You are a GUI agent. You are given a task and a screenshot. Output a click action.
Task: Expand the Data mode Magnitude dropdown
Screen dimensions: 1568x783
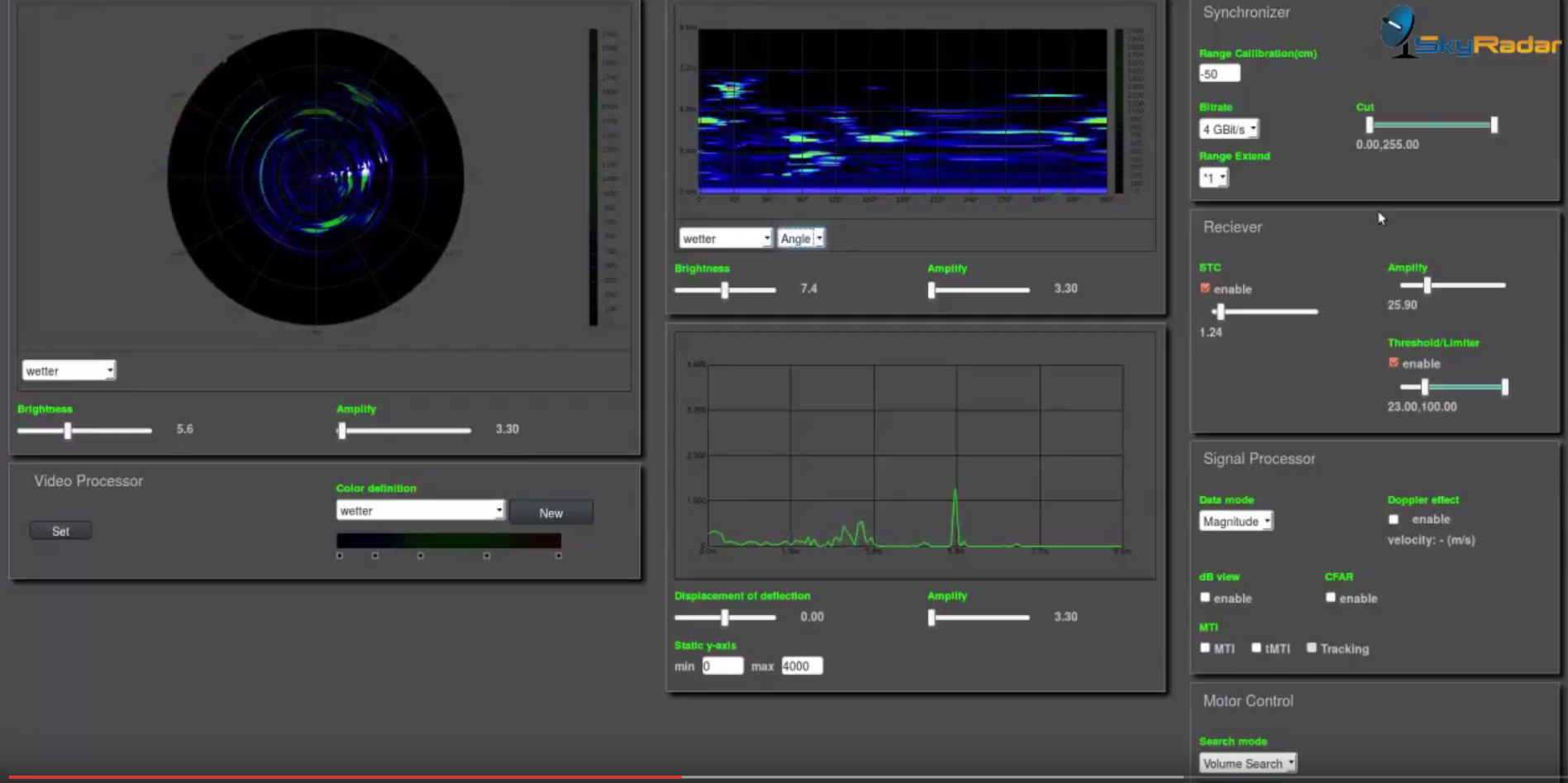point(1236,521)
